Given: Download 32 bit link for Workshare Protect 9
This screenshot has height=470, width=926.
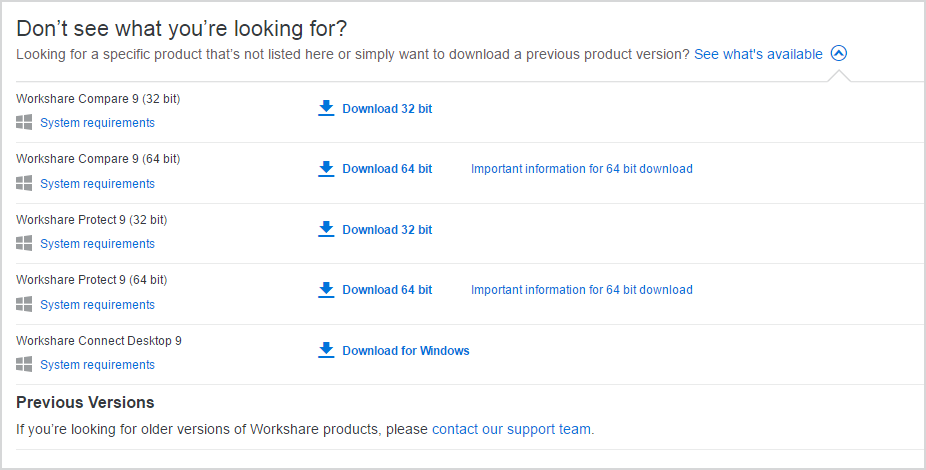Looking at the screenshot, I should click(387, 230).
